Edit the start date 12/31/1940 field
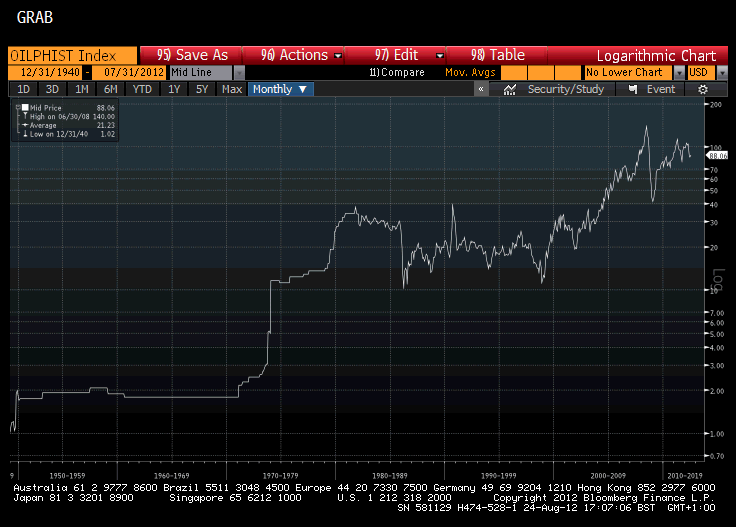The width and height of the screenshot is (736, 527). [45, 73]
